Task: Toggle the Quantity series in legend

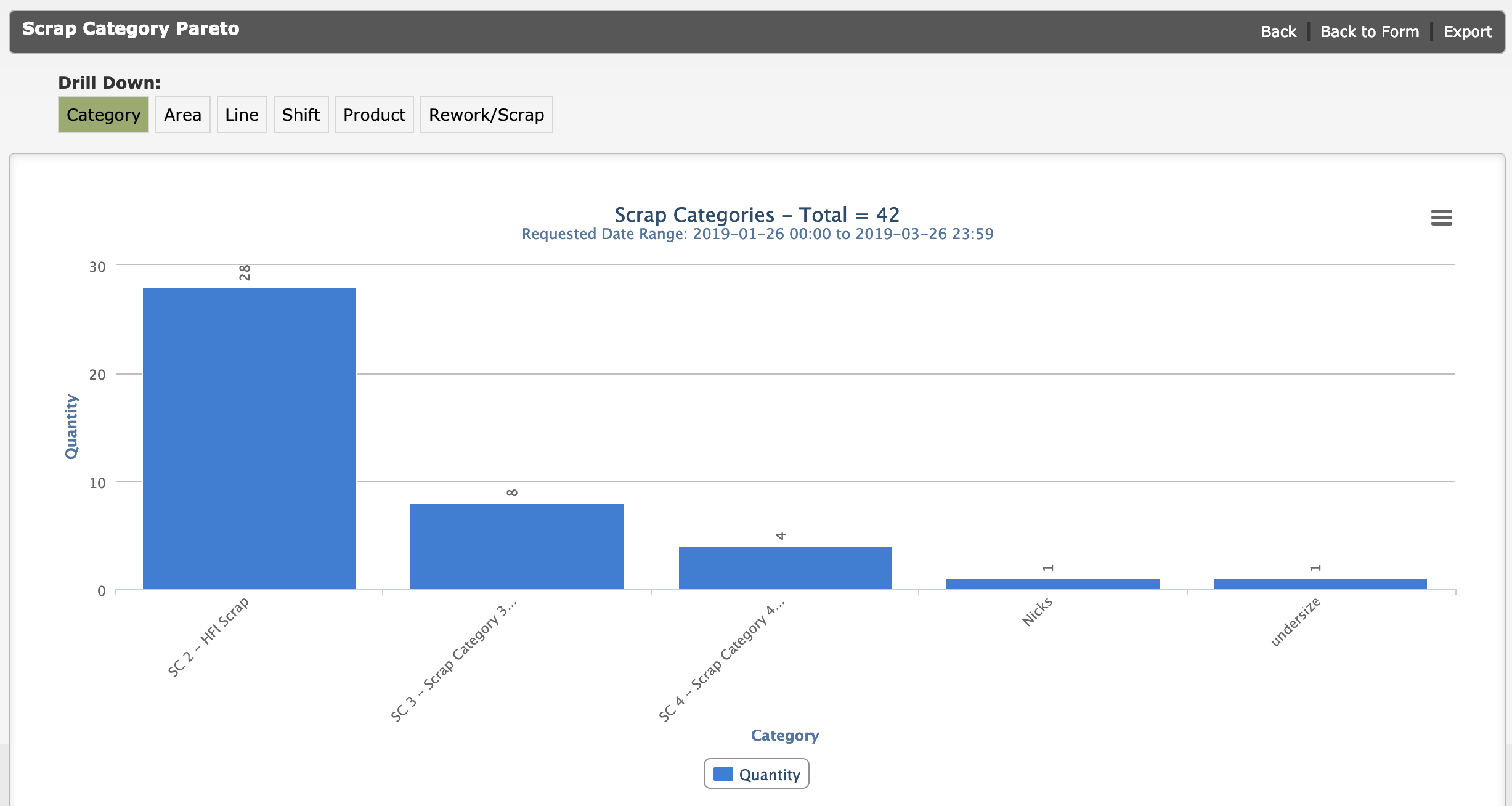Action: 757,774
